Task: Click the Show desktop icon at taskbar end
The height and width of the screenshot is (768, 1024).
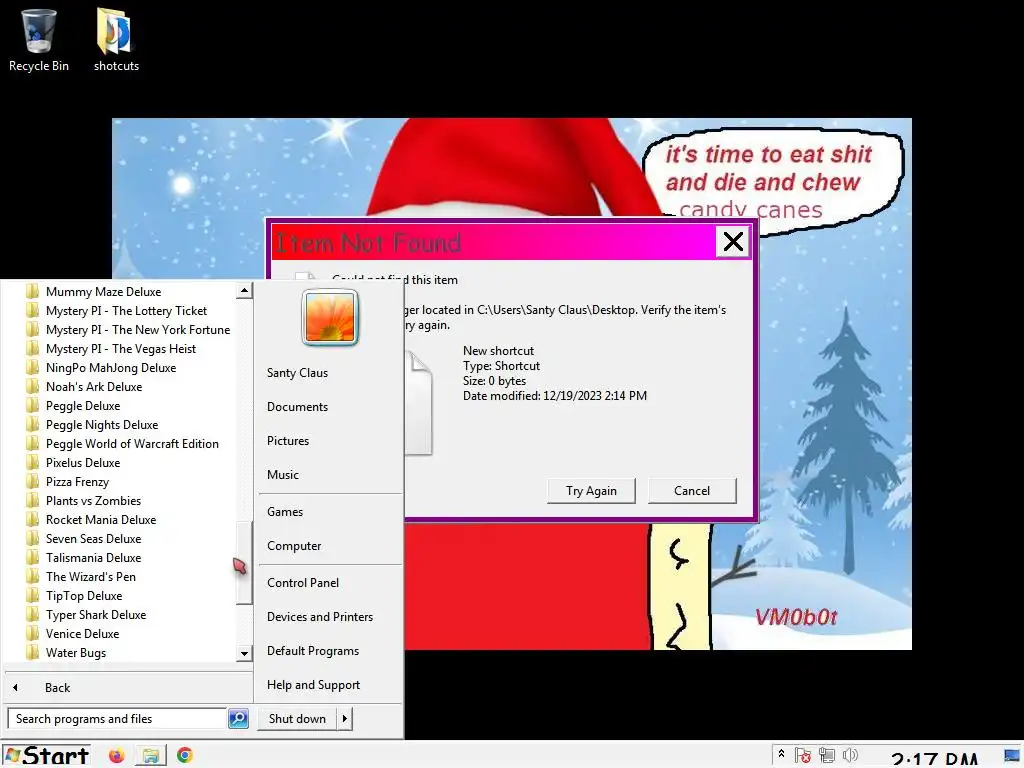Action: (x=1013, y=756)
